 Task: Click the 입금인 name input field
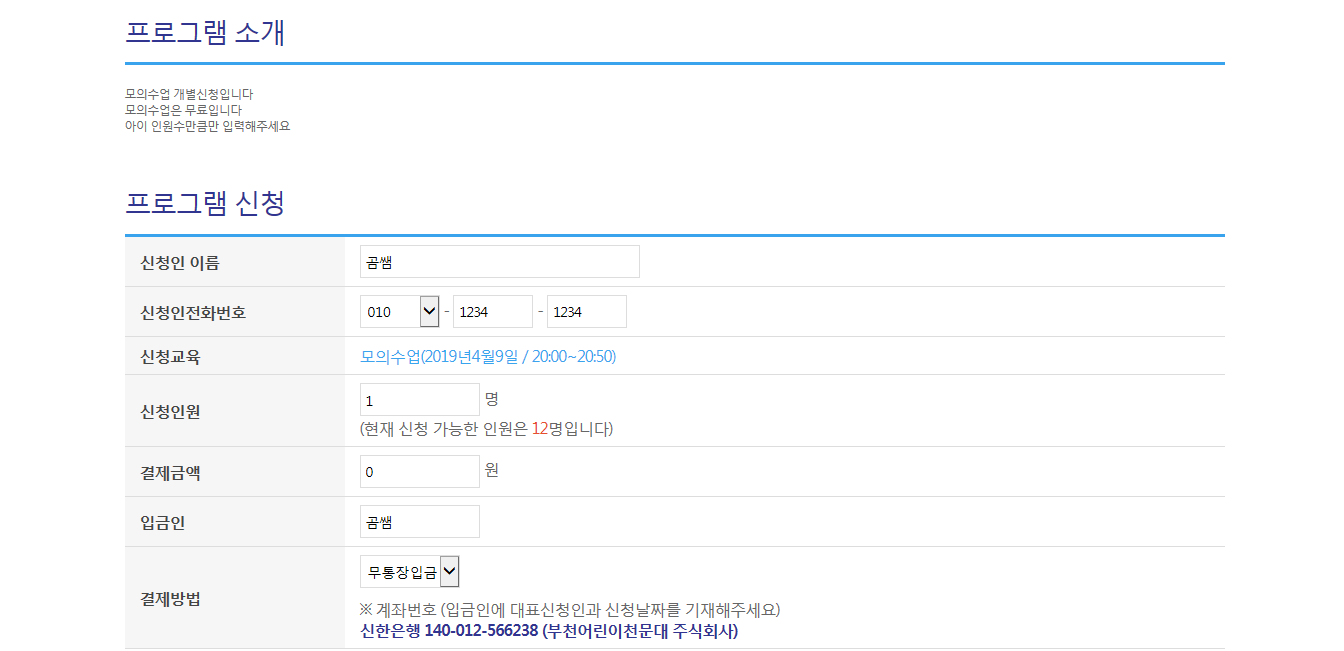pyautogui.click(x=419, y=522)
